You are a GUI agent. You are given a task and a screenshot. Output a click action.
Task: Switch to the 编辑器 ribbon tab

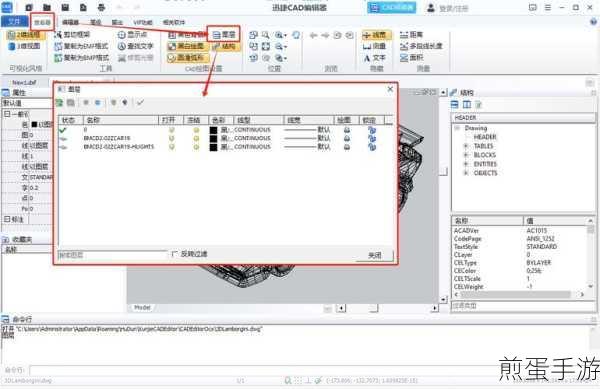tap(70, 22)
